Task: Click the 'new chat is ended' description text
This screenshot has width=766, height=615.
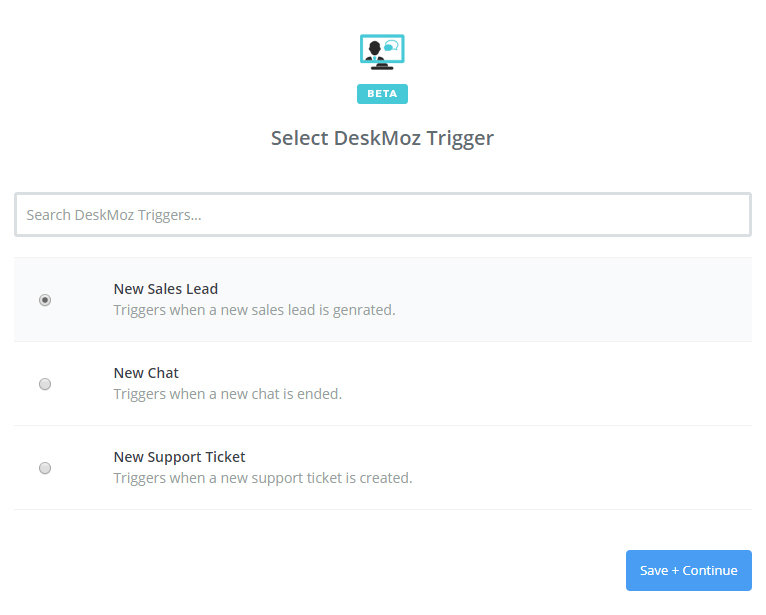Action: [x=228, y=394]
